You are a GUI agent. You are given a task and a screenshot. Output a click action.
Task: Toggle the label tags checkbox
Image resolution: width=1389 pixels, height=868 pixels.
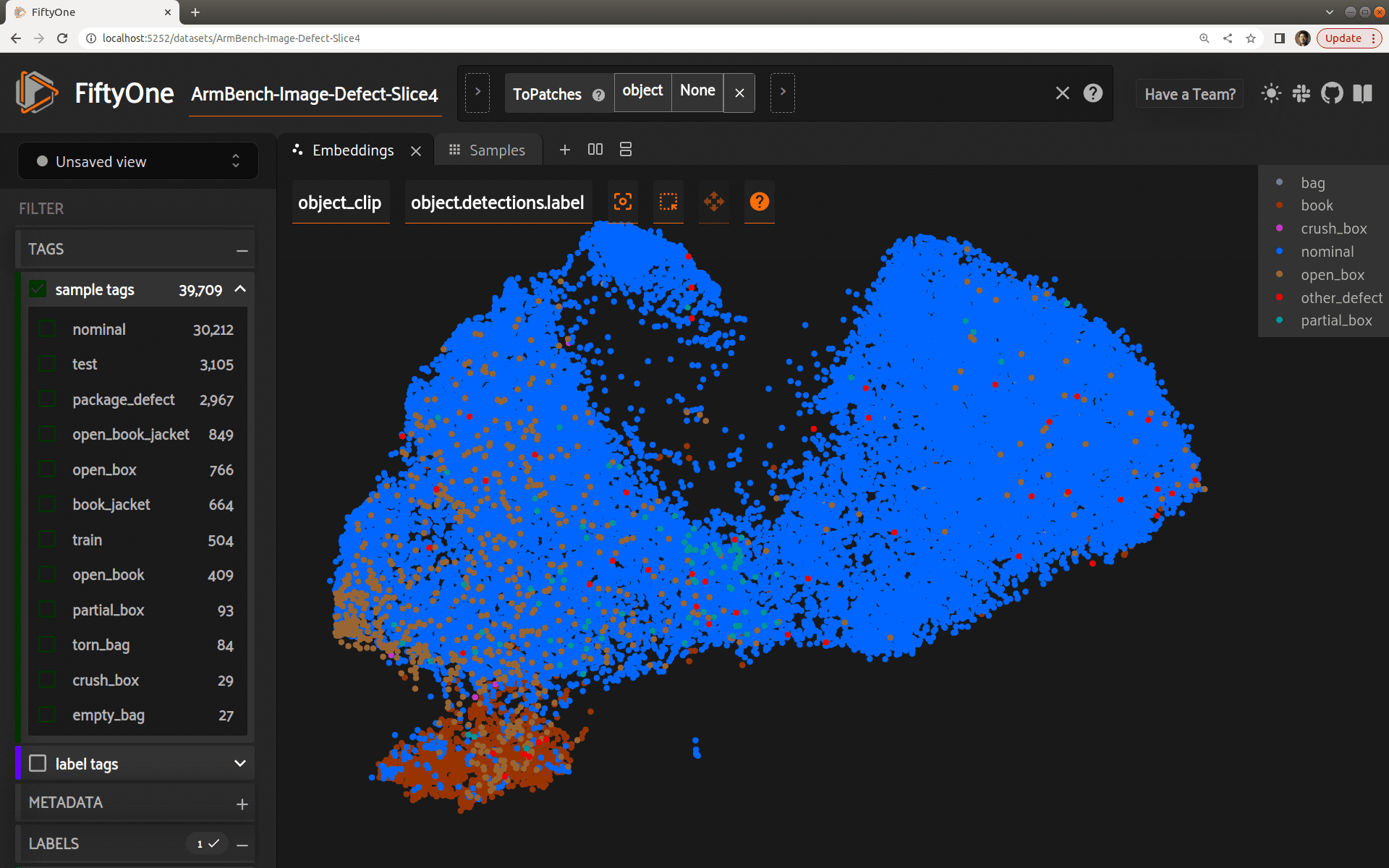tap(38, 764)
